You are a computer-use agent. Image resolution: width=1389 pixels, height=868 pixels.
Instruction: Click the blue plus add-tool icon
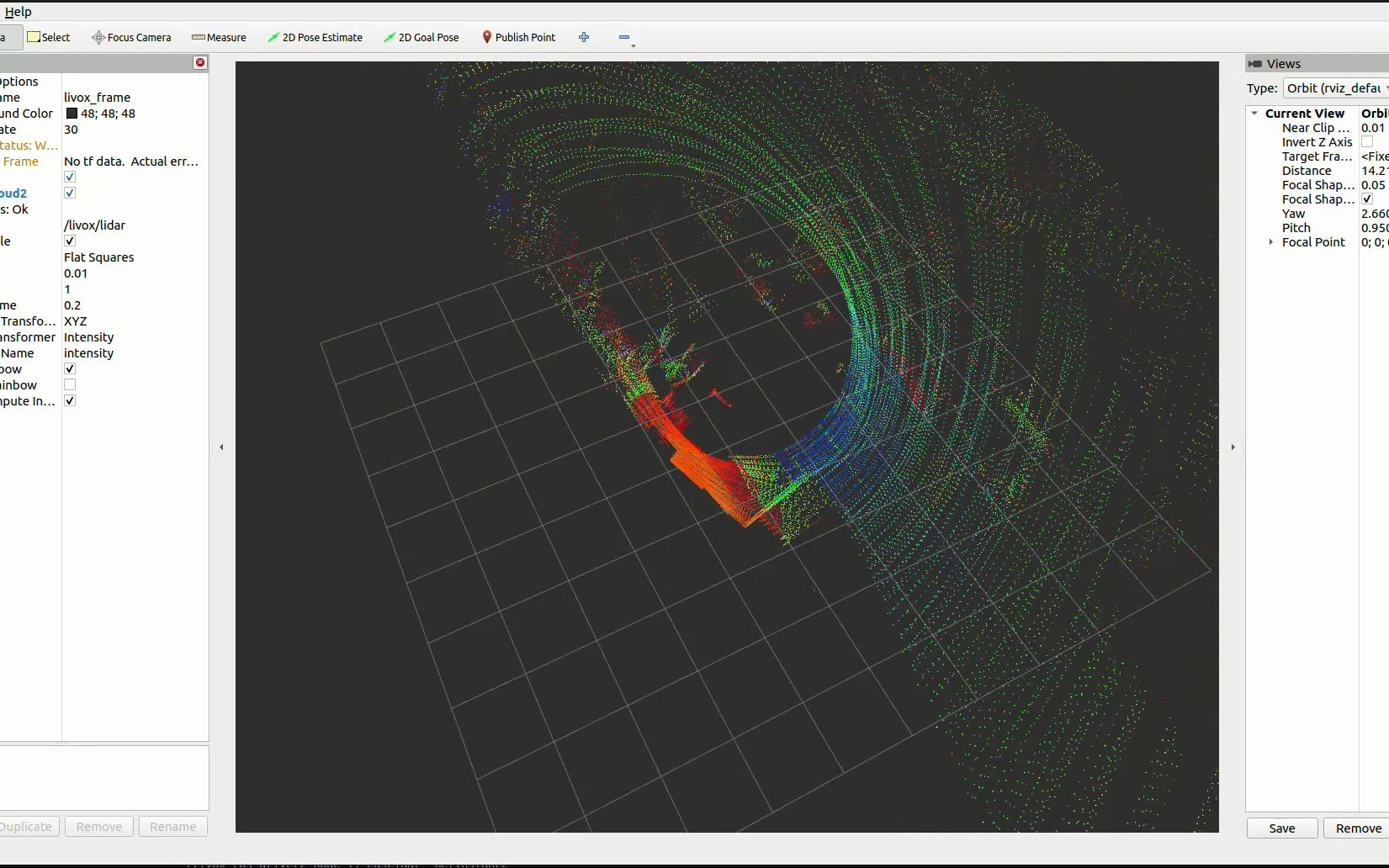584,37
